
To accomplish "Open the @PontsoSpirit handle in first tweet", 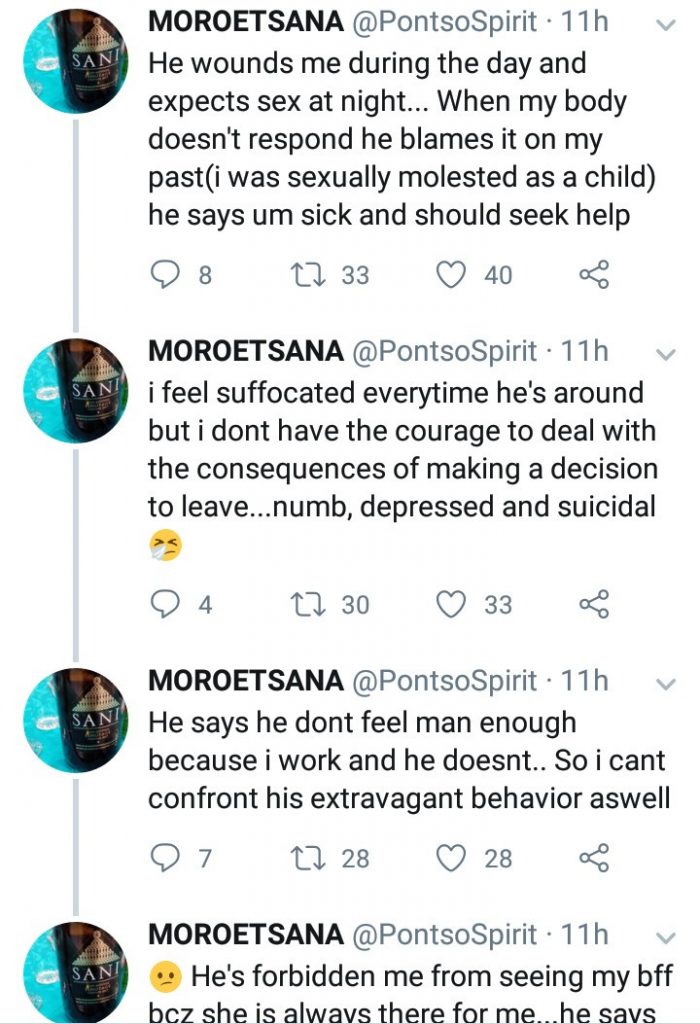I will point(444,22).
